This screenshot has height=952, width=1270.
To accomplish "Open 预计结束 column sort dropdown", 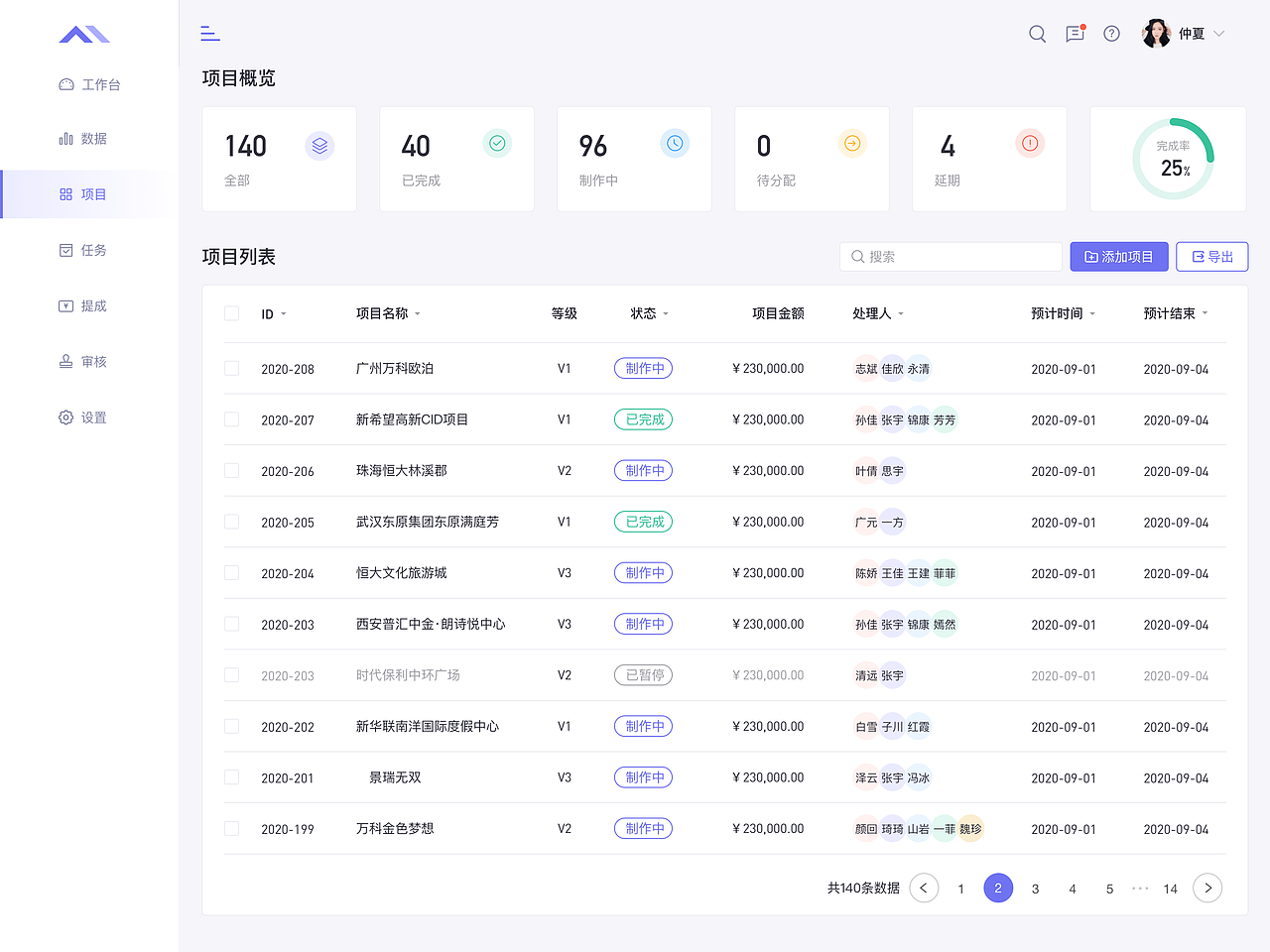I will [1205, 313].
